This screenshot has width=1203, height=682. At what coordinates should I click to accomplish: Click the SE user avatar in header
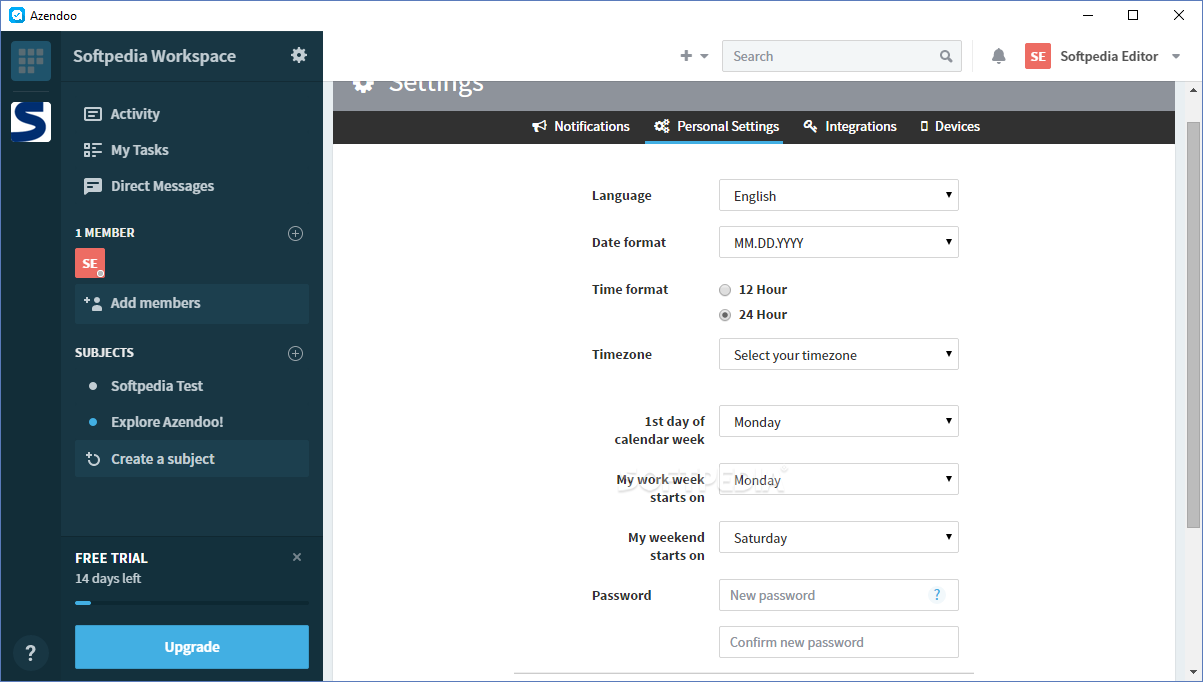pos(1038,56)
